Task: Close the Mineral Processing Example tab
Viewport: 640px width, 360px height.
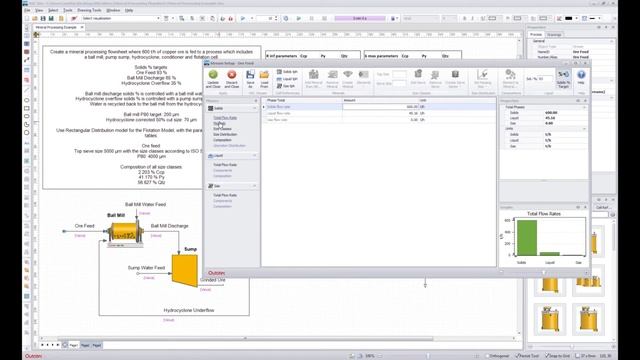Action: 82,27
